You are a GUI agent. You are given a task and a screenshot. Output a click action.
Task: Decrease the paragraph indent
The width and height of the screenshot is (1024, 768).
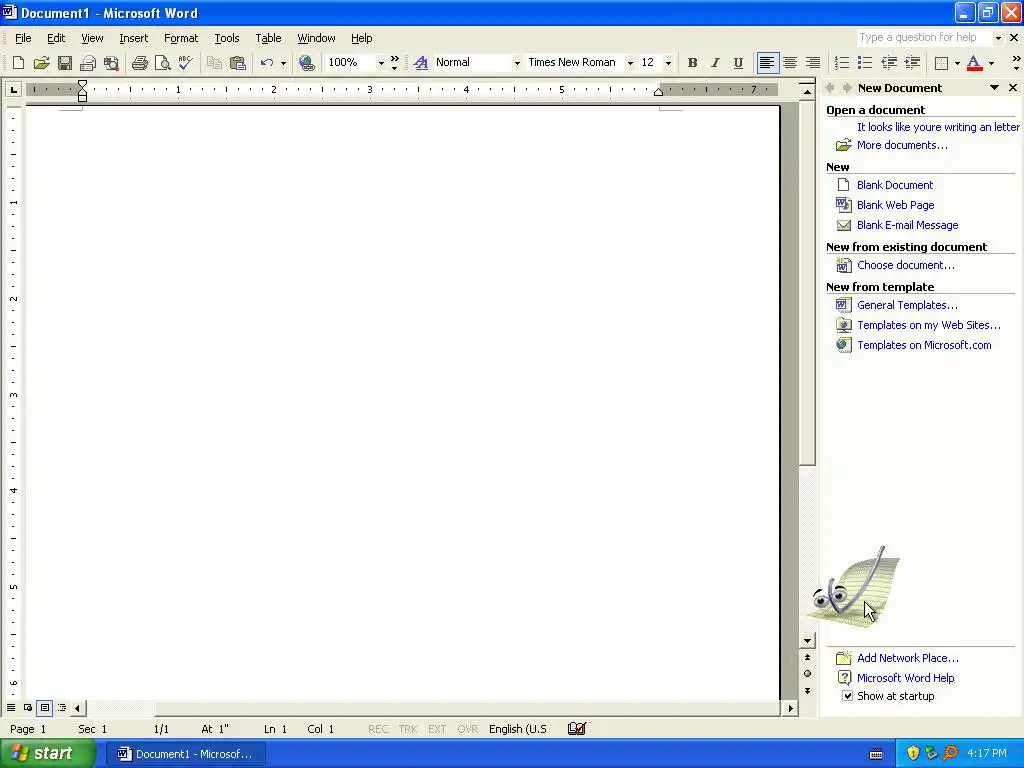click(x=889, y=63)
